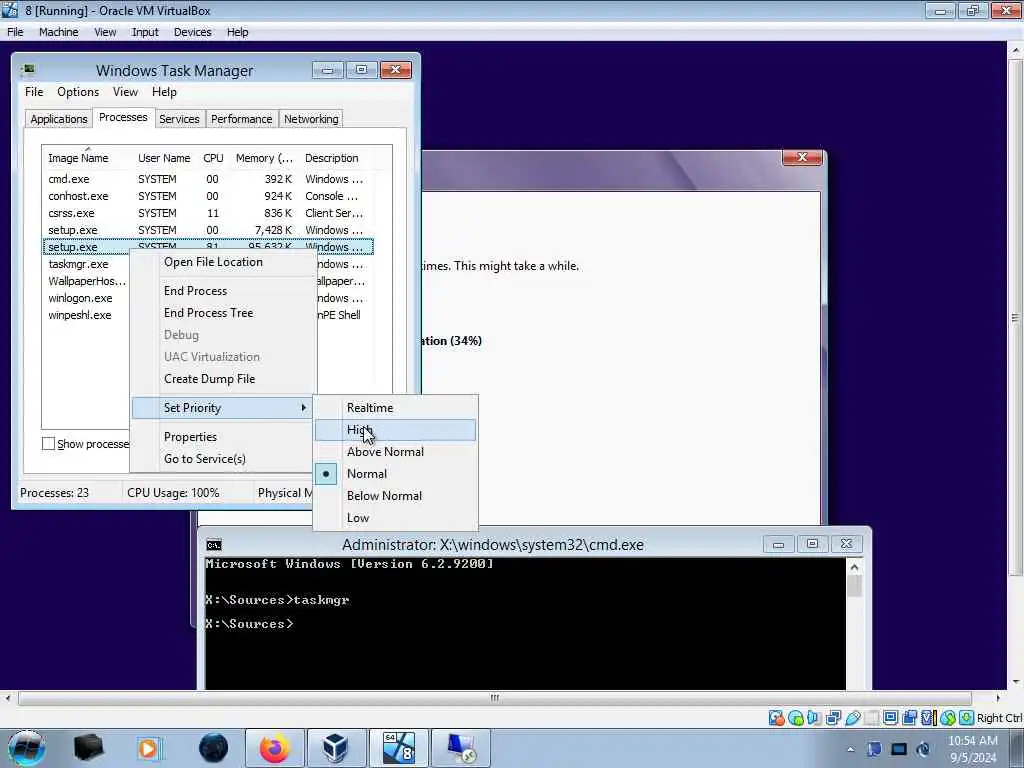The width and height of the screenshot is (1024, 768).
Task: Set priority to High
Action: click(395, 430)
